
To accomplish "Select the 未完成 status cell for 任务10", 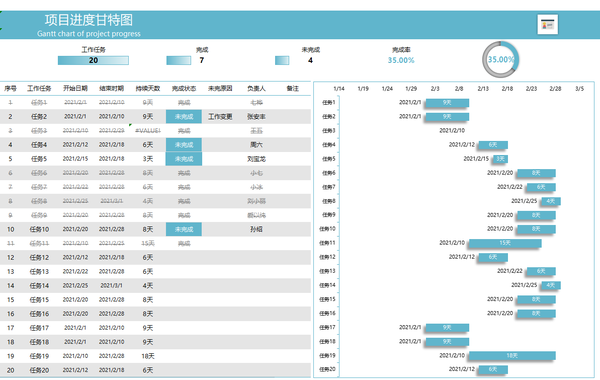I will pyautogui.click(x=184, y=229).
